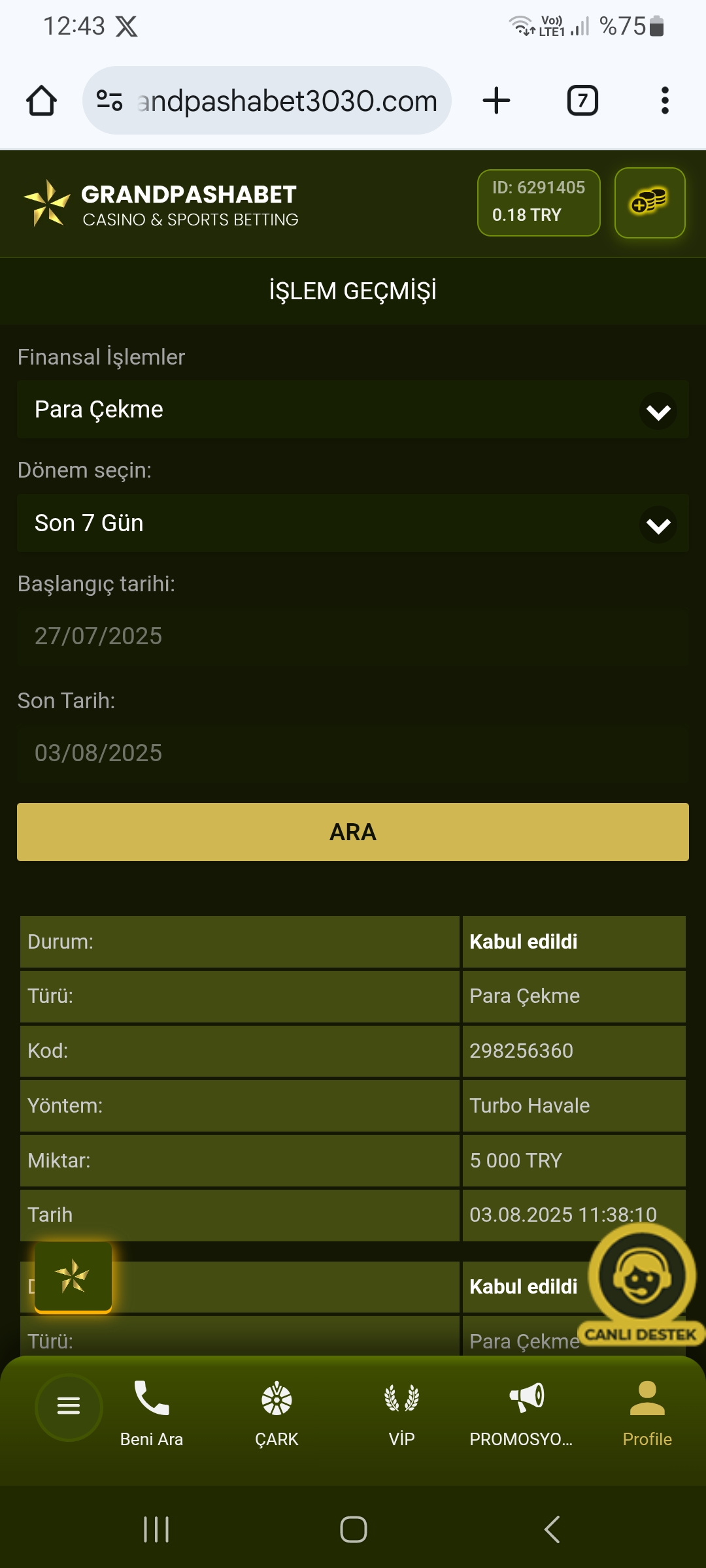The image size is (706, 1568).
Task: Tap the Android home navigation button
Action: 353,1529
